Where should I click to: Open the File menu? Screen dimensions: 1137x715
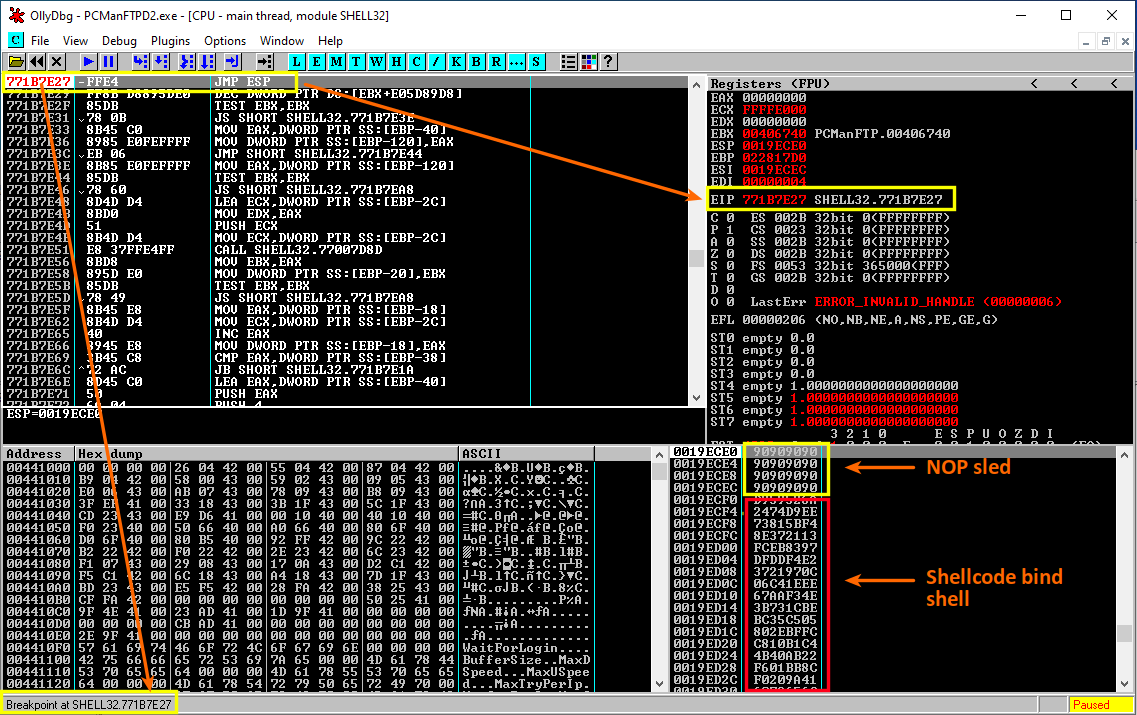(x=41, y=41)
